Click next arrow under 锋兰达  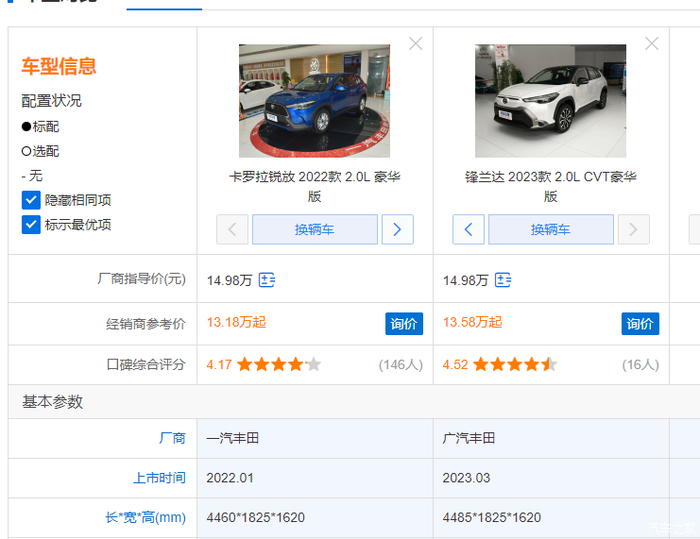tap(633, 229)
